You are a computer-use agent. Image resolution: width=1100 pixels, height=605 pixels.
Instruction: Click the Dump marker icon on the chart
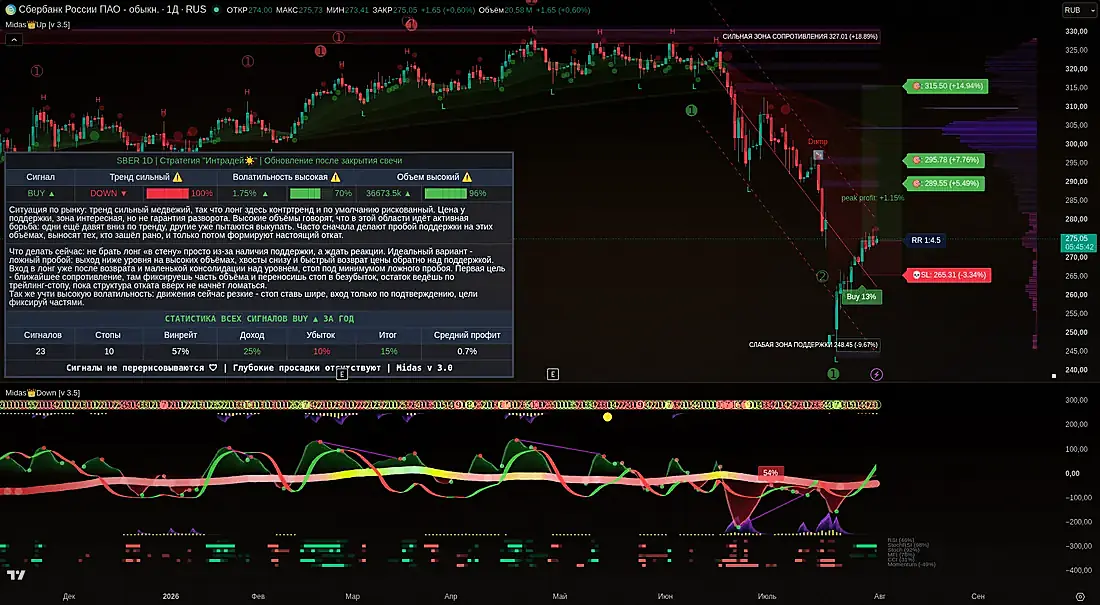(x=817, y=154)
